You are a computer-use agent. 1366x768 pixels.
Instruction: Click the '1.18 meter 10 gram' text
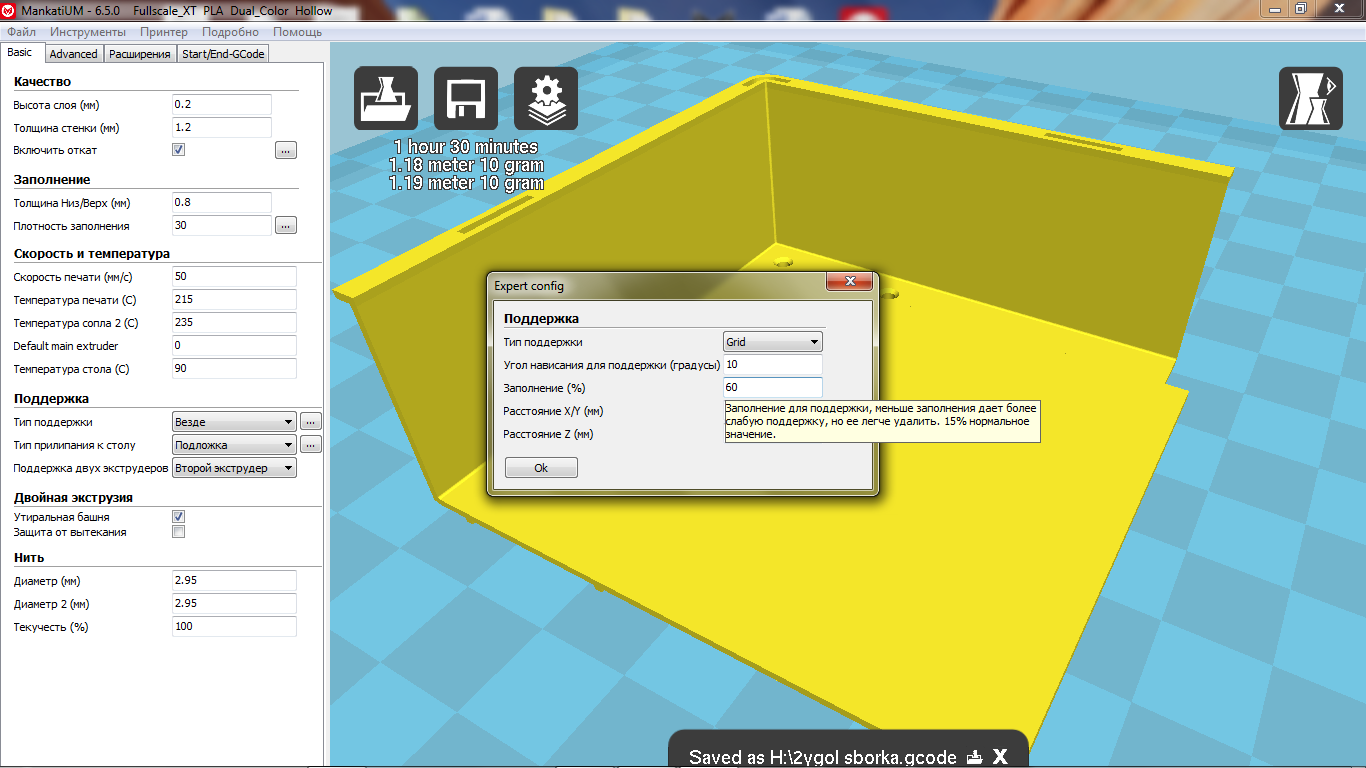466,165
